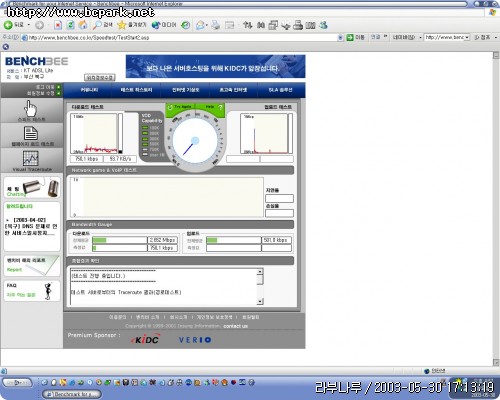Click the browser Forward button
Screen dimensions: 500x400
[39, 25]
